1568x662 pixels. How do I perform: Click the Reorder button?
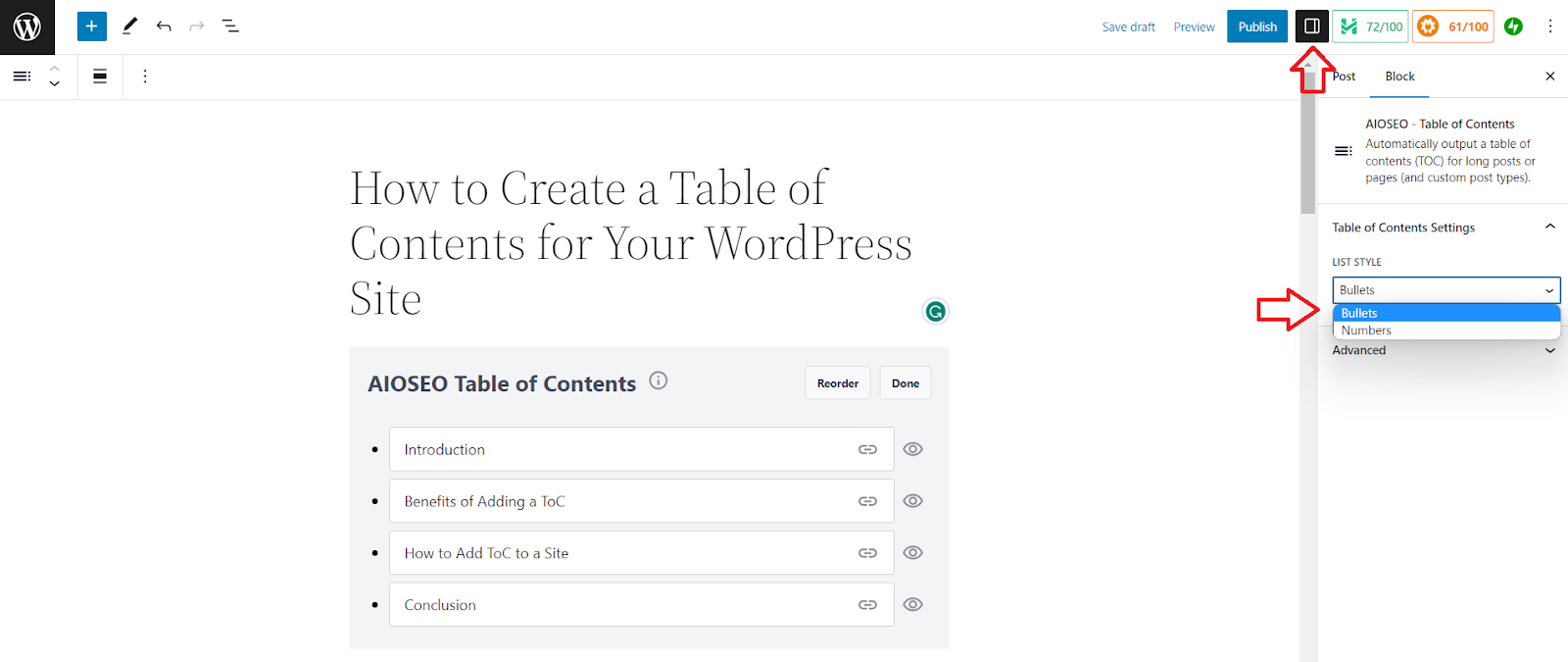[x=838, y=383]
